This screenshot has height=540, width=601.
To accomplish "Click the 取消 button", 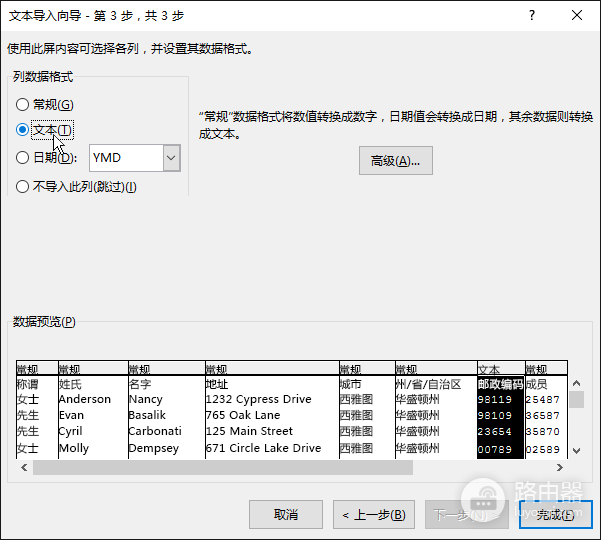I will click(286, 514).
